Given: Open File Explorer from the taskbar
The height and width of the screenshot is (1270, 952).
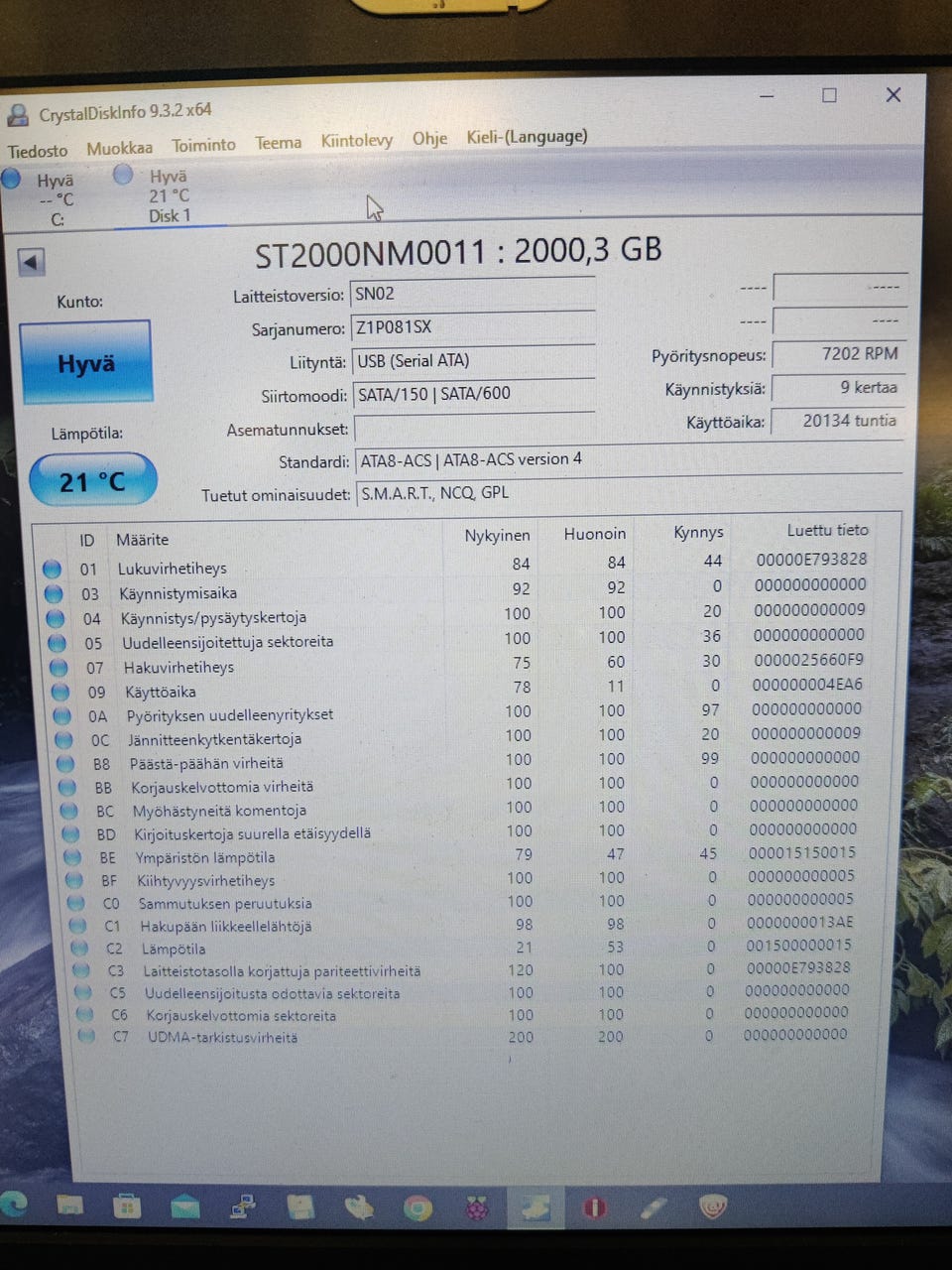Looking at the screenshot, I should [x=69, y=1206].
